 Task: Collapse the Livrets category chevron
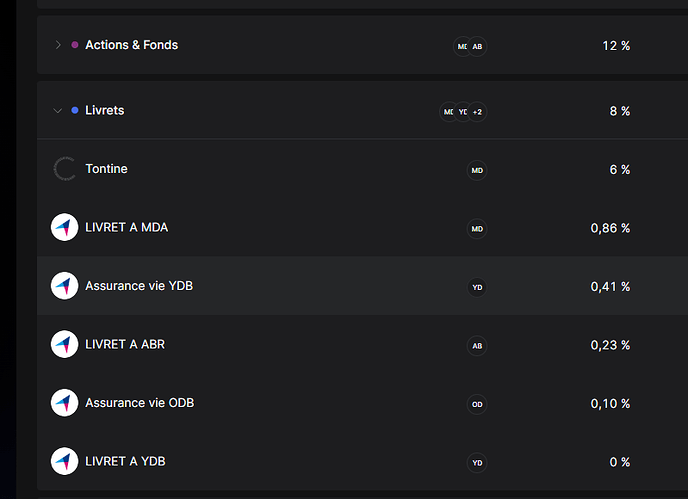(x=57, y=111)
